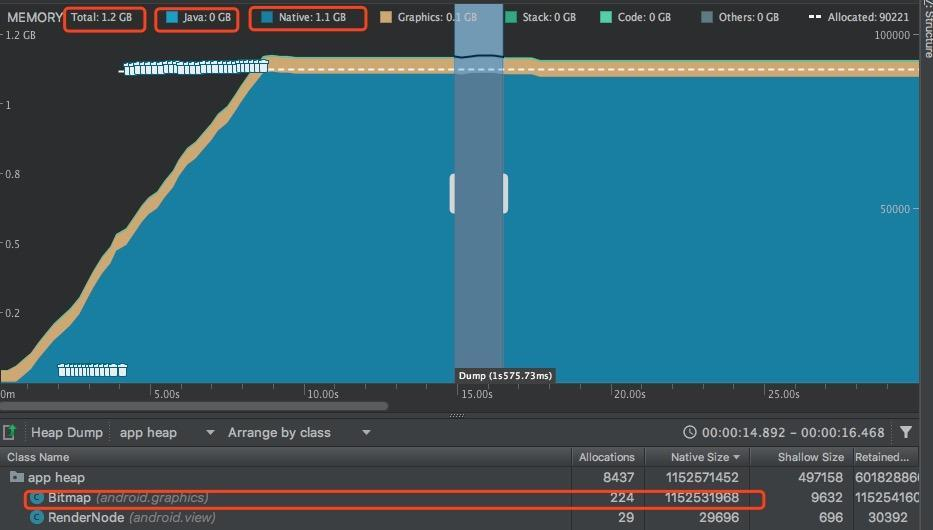Click the Graphics legend color swatch
This screenshot has width=933, height=530.
coord(386,17)
